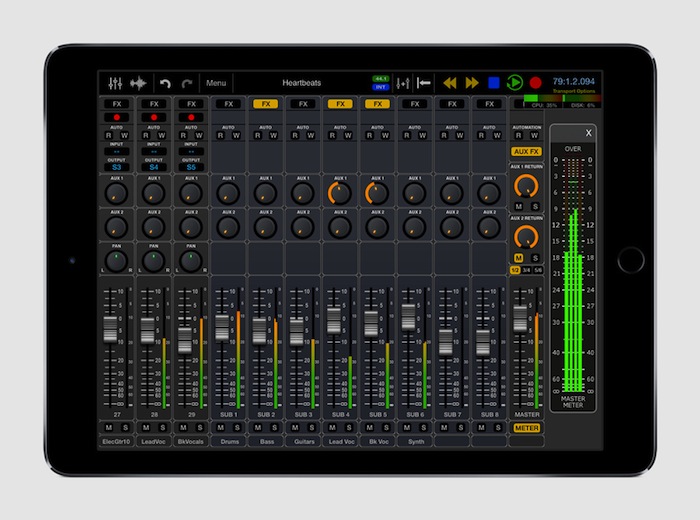Screen dimensions: 700x520
Task: Open FX for SUB 8
Action: [x=489, y=104]
